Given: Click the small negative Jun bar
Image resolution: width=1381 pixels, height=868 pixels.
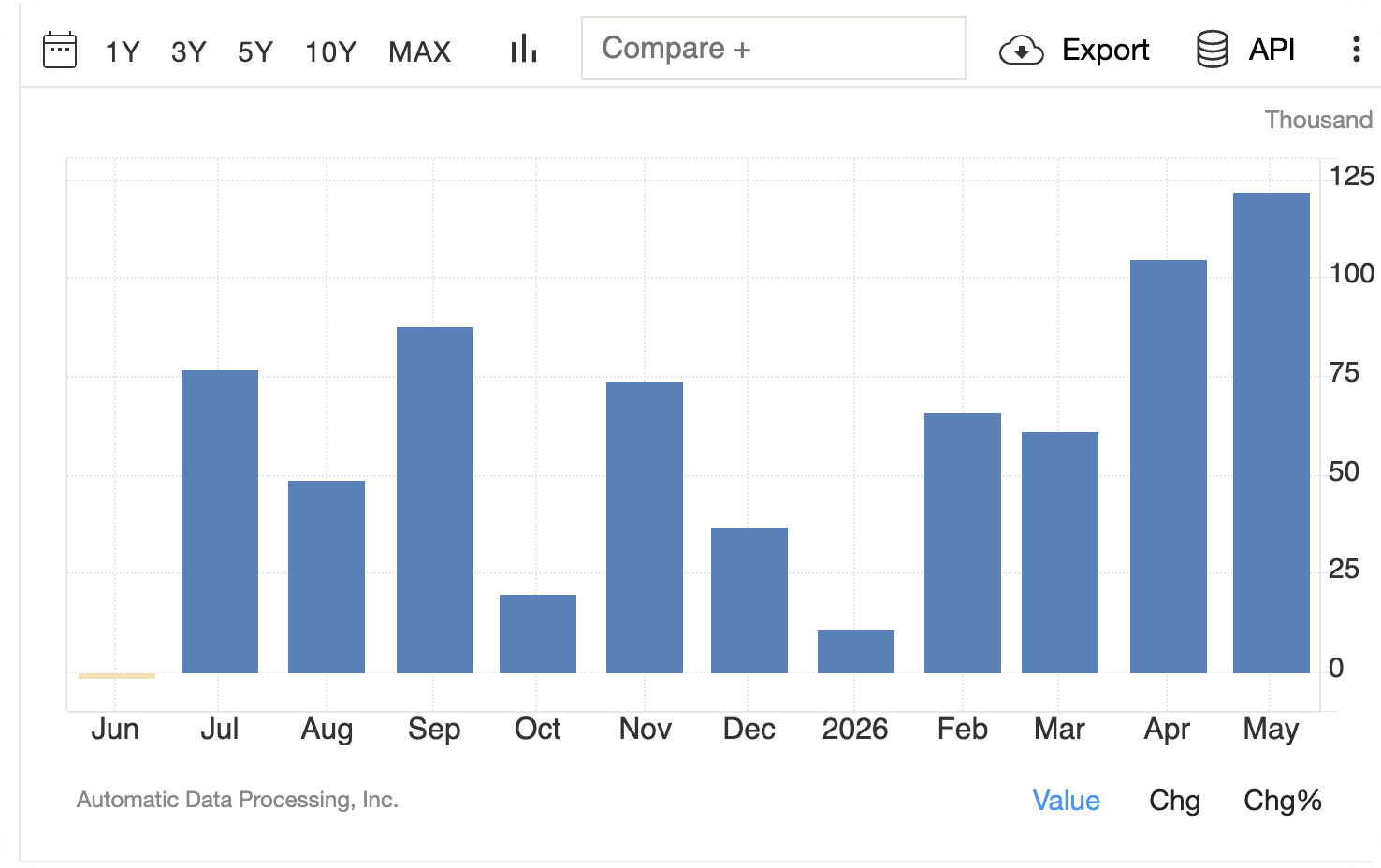Looking at the screenshot, I should pyautogui.click(x=117, y=675).
